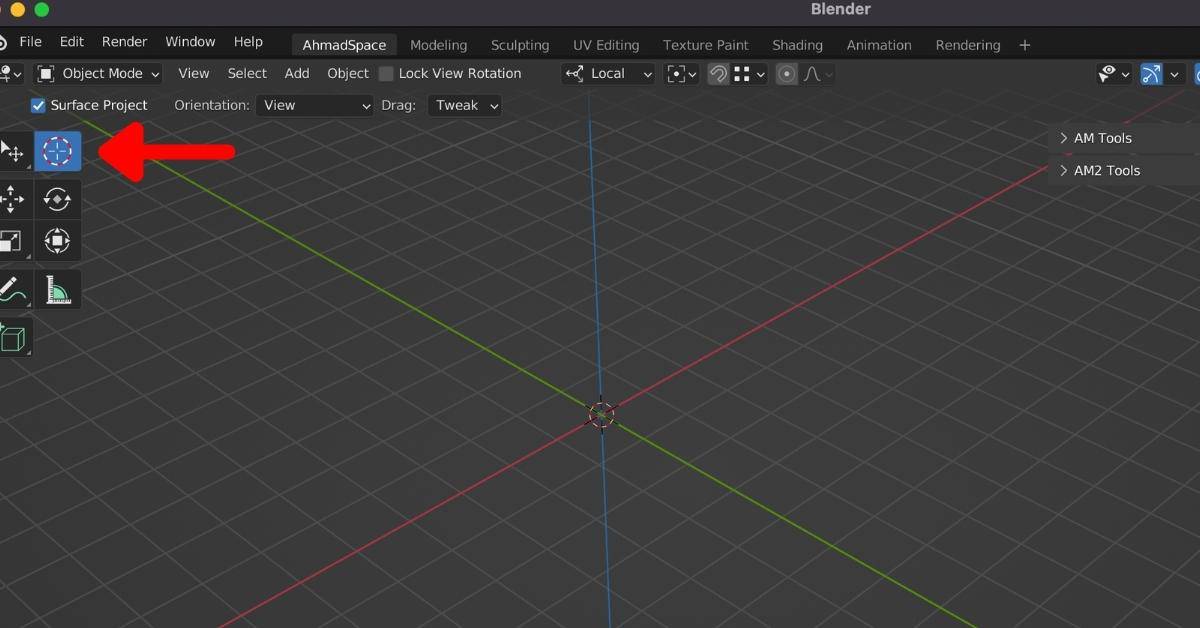
Task: Enable Lock View Rotation
Action: (x=385, y=73)
